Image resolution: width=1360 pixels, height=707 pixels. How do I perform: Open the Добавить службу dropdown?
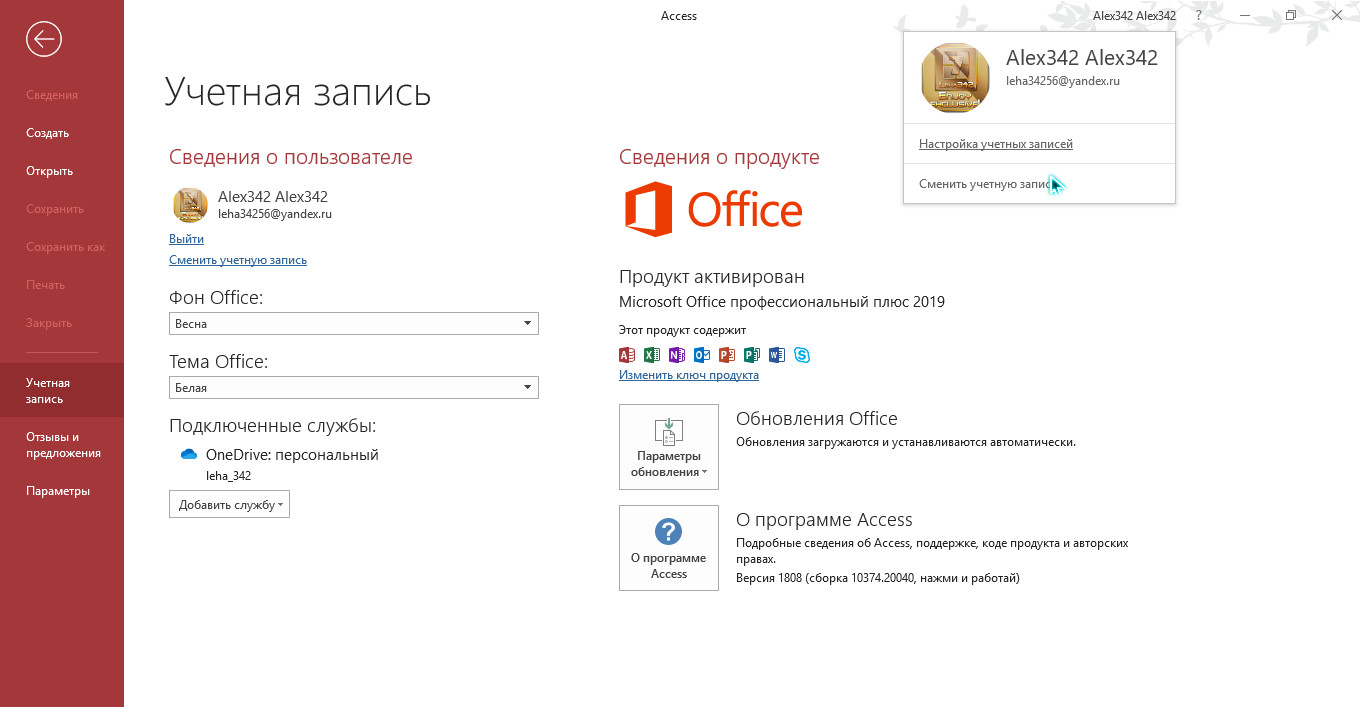coord(229,505)
